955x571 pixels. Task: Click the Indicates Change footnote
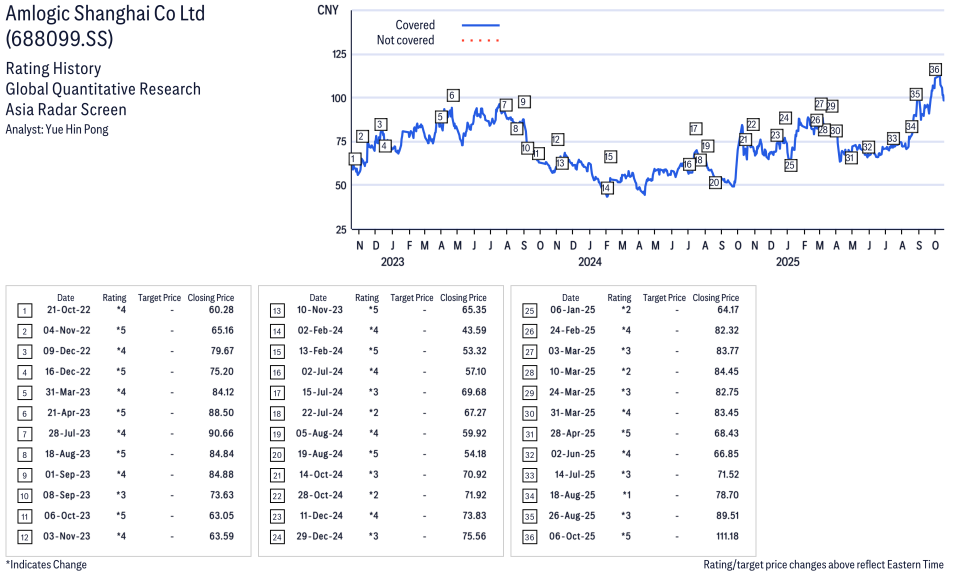point(46,564)
